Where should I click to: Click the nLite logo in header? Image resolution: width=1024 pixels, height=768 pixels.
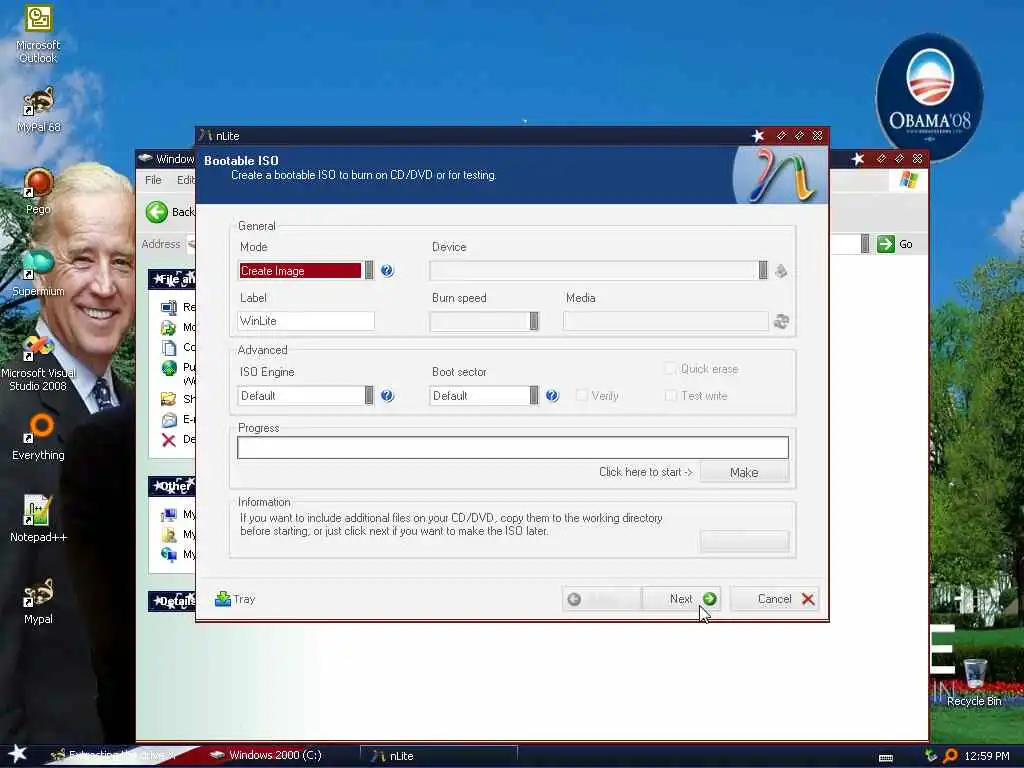click(x=781, y=175)
